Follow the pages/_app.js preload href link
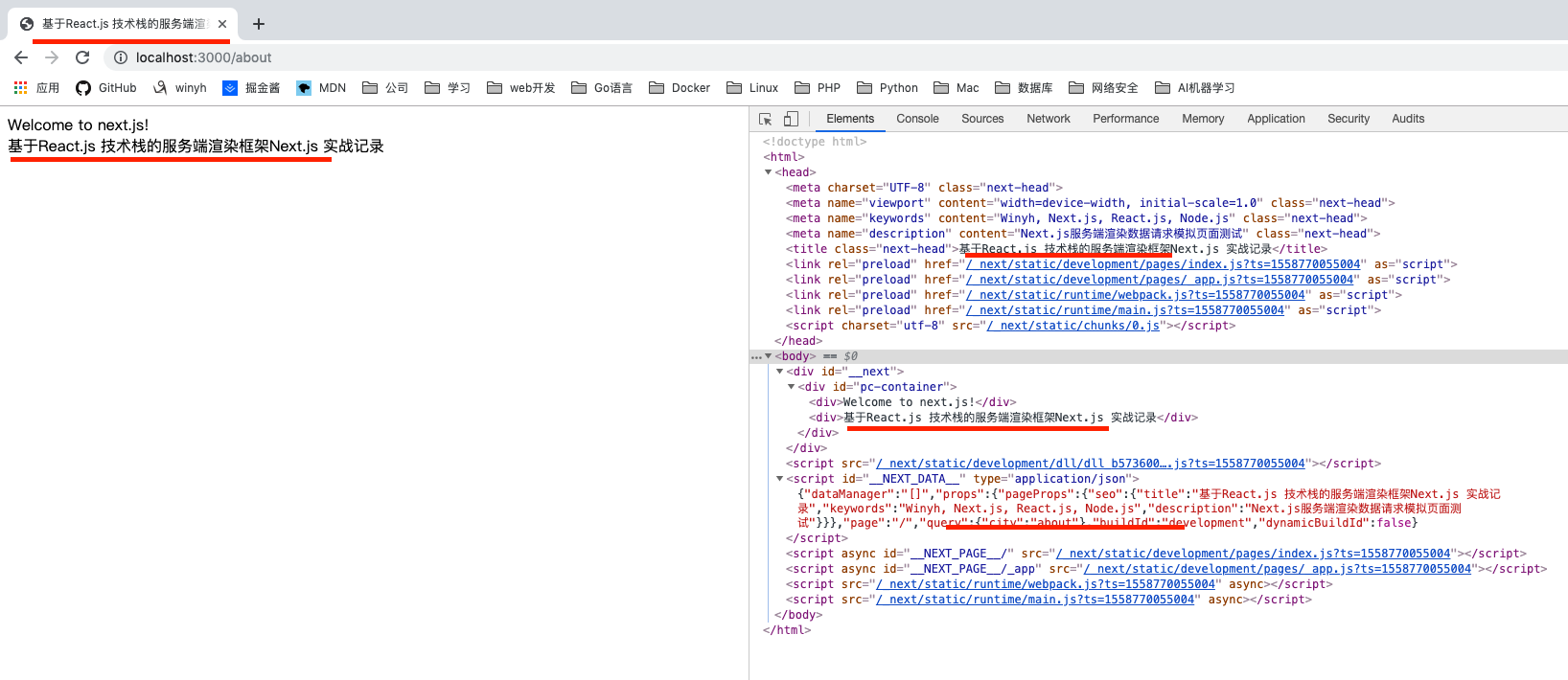Image resolution: width=1568 pixels, height=680 pixels. click(x=1160, y=280)
